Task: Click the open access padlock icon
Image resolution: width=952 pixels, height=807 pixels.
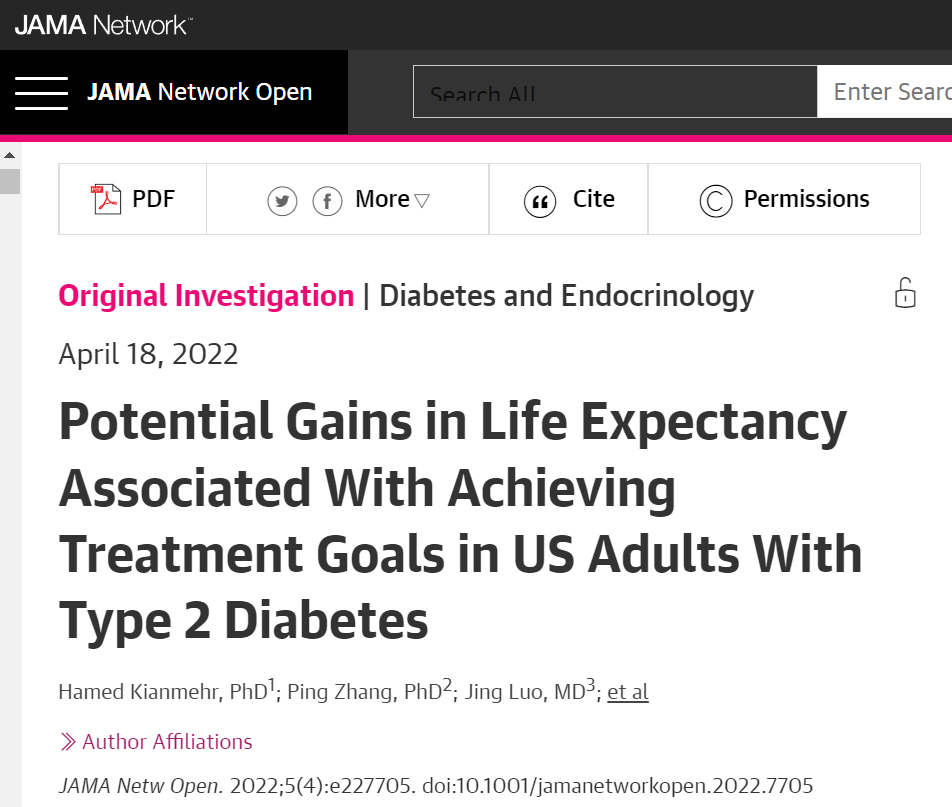Action: pyautogui.click(x=905, y=293)
